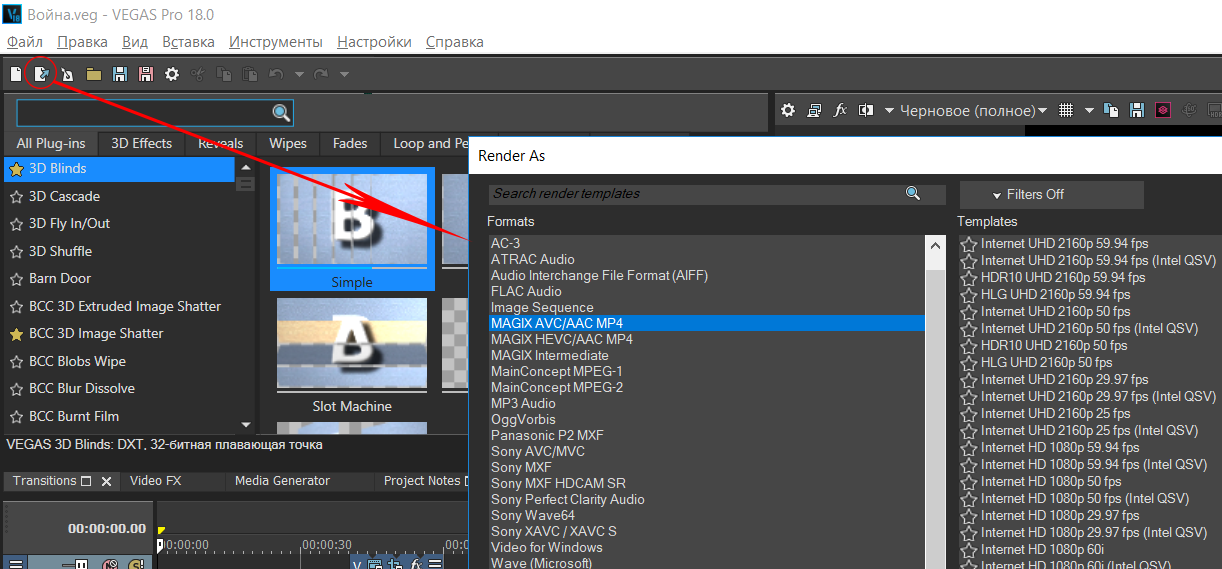Star the Internet UHD 2160p 59.94 fps template

point(969,243)
